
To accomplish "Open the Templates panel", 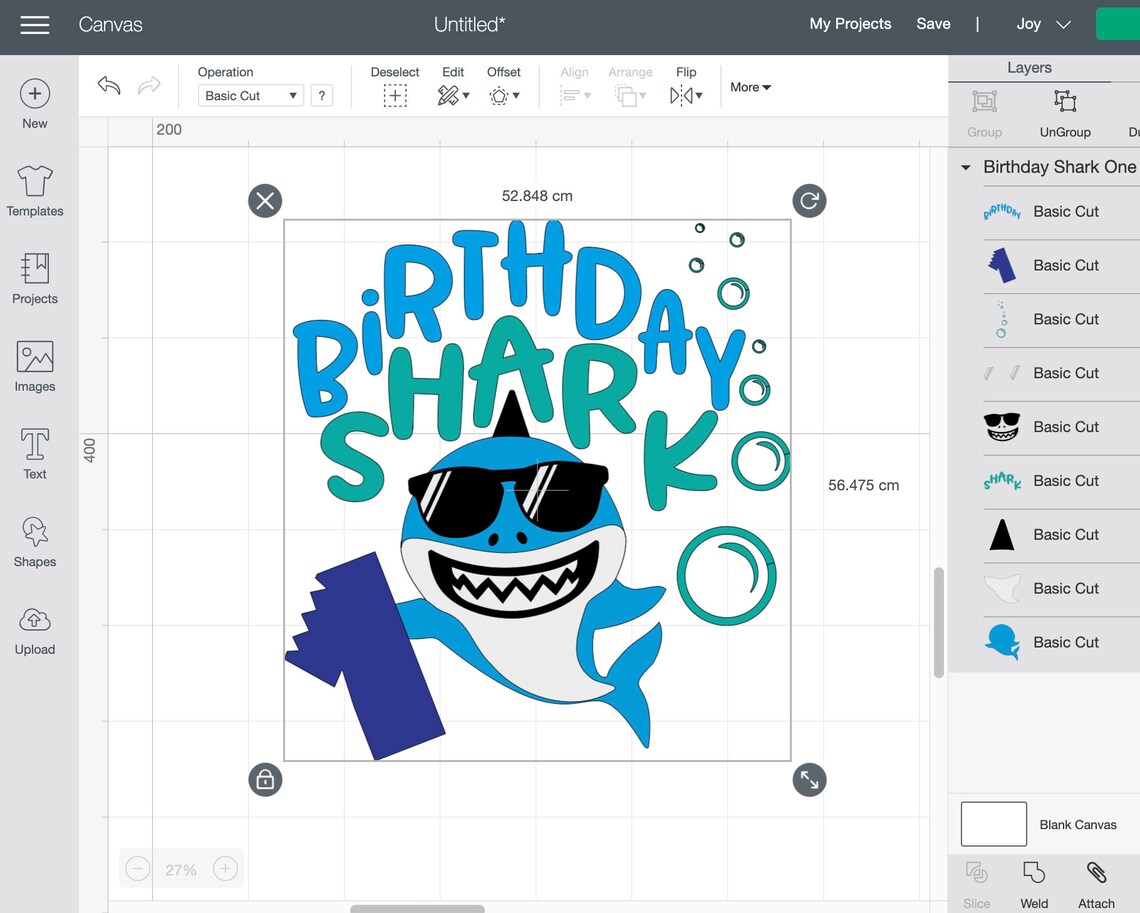I will 34,191.
